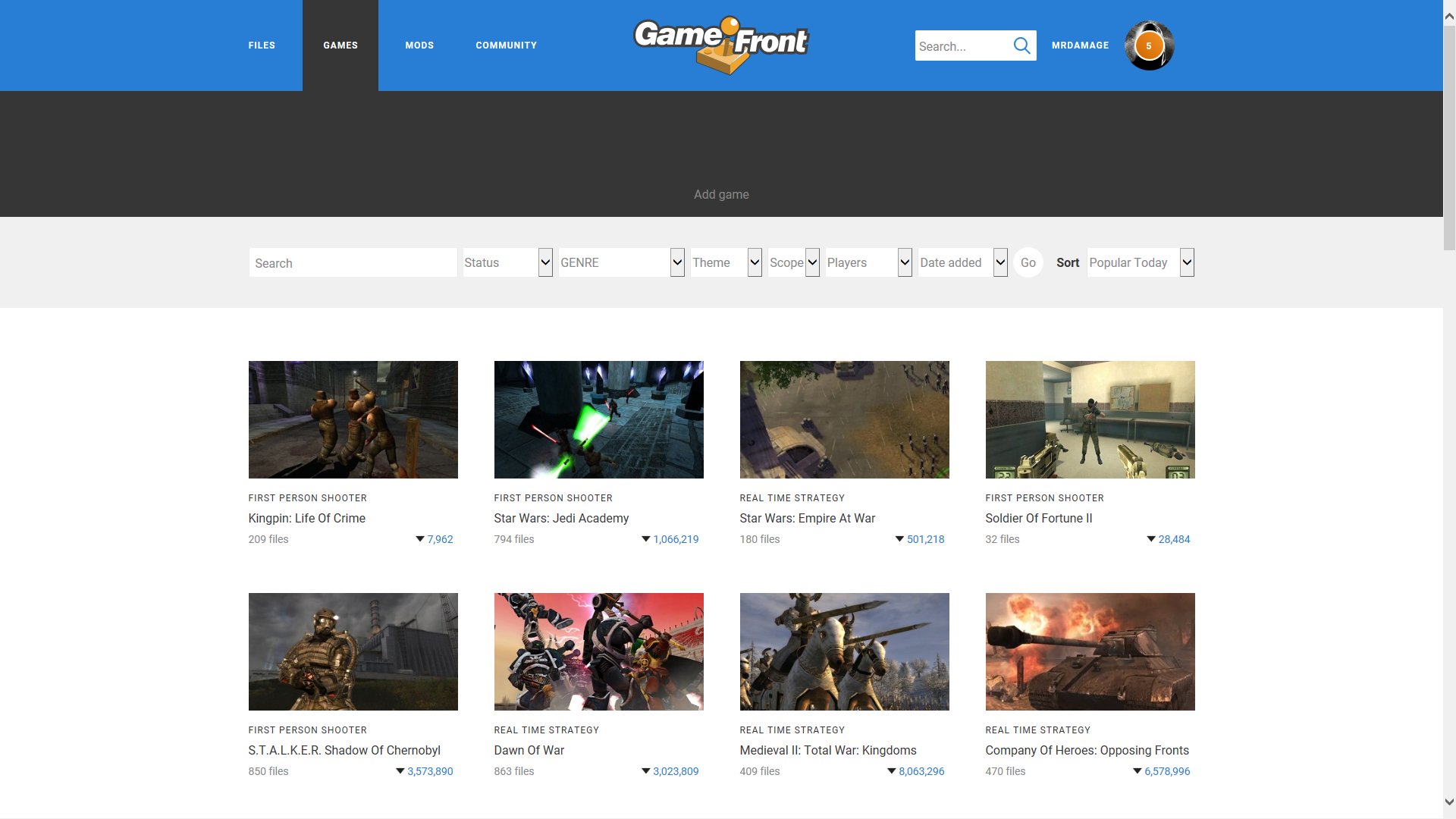This screenshot has width=1456, height=819.
Task: Click the Add game link
Action: tap(721, 194)
